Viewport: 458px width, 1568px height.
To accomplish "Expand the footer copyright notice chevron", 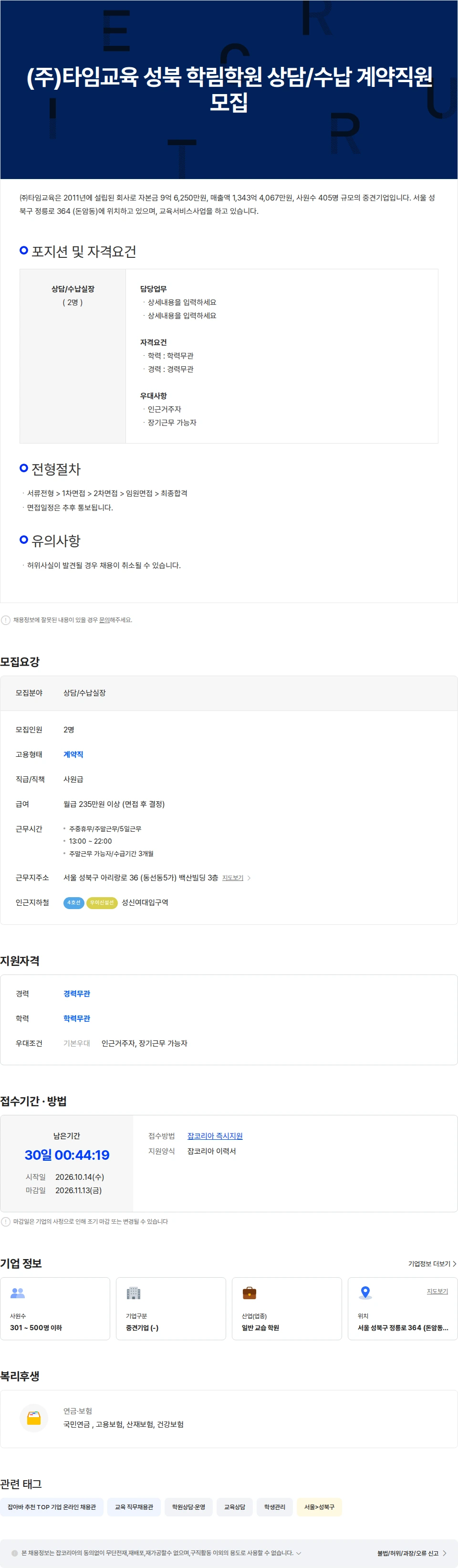I will point(299,1553).
